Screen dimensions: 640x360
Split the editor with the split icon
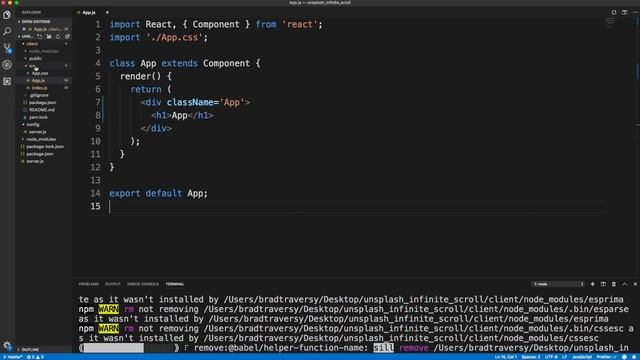coord(624,13)
